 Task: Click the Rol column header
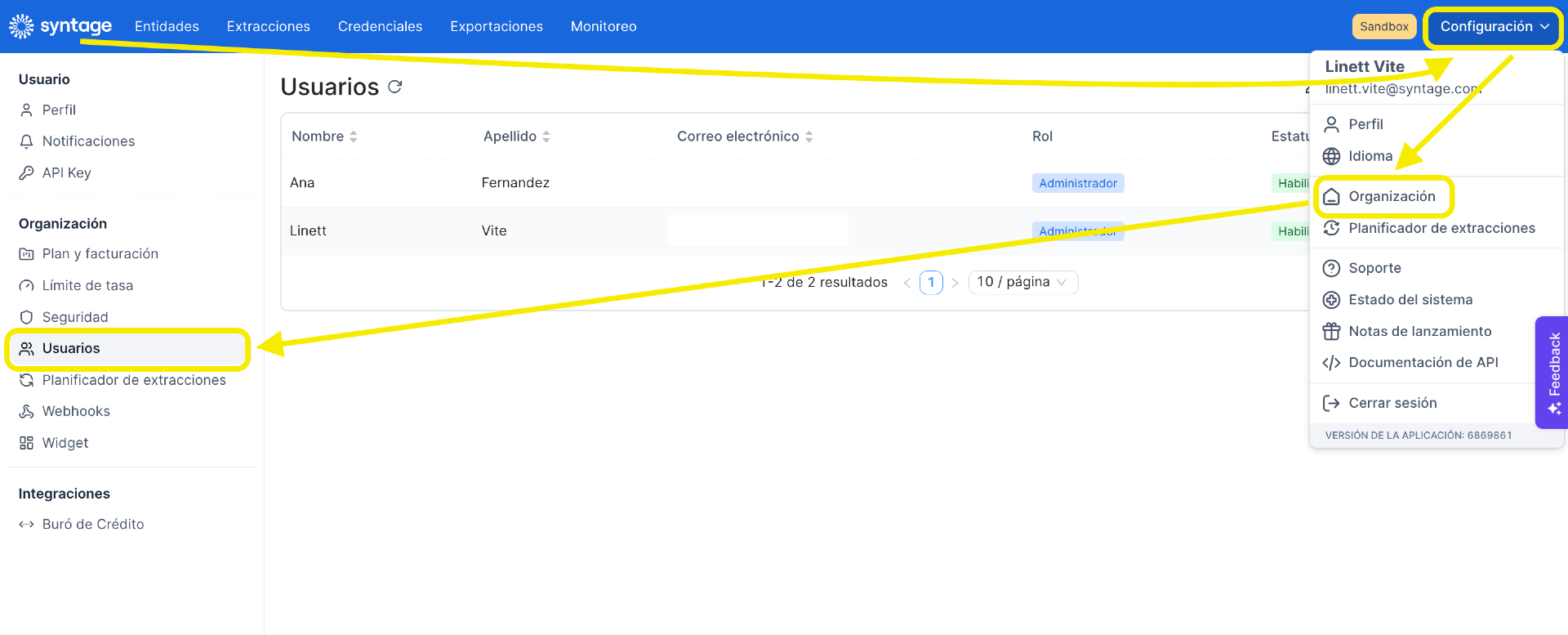coord(1042,136)
